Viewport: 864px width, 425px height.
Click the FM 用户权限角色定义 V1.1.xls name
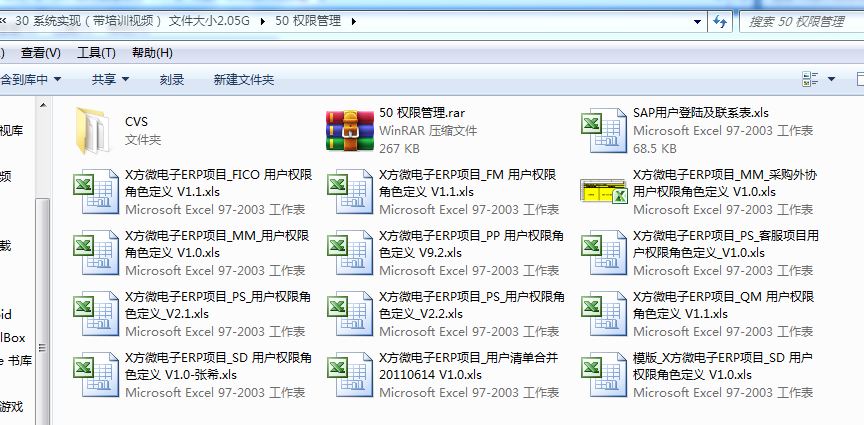[x=468, y=183]
